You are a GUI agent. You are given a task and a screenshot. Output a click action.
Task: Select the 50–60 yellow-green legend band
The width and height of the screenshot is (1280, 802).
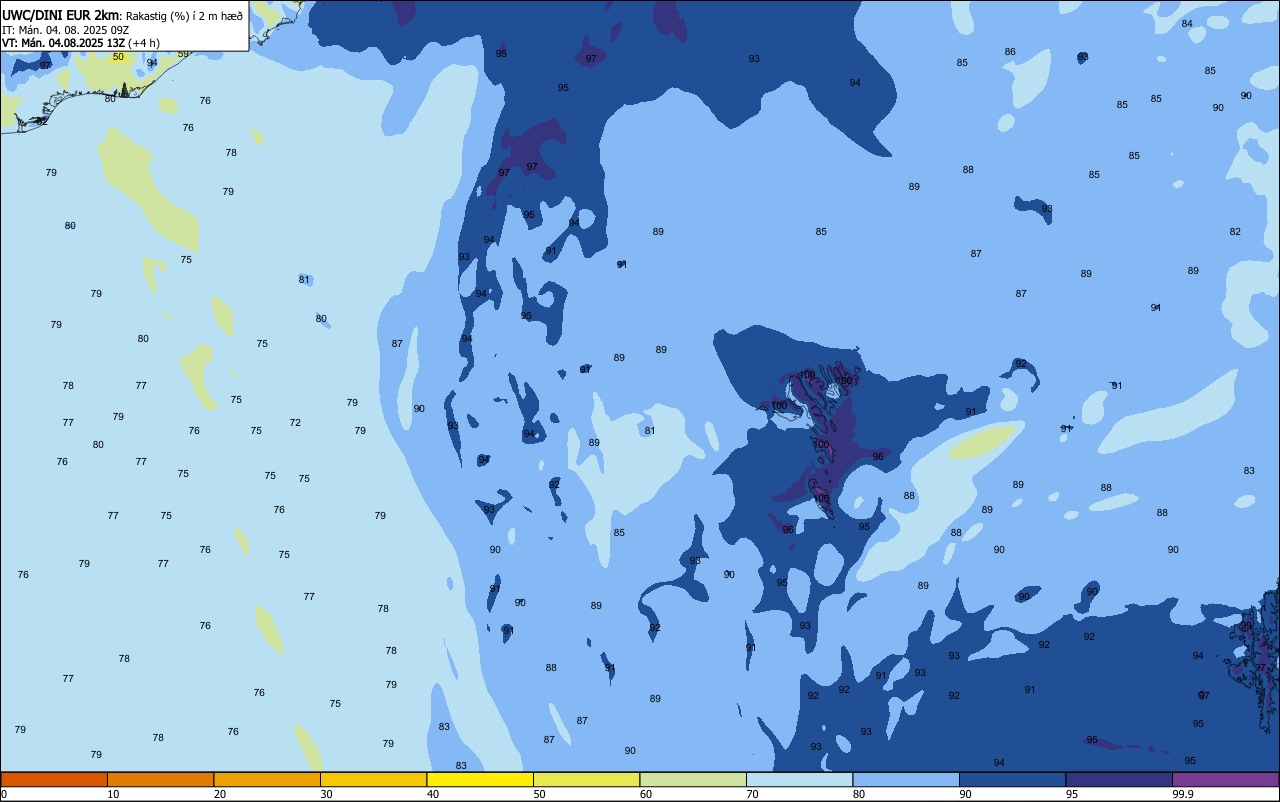coord(586,779)
